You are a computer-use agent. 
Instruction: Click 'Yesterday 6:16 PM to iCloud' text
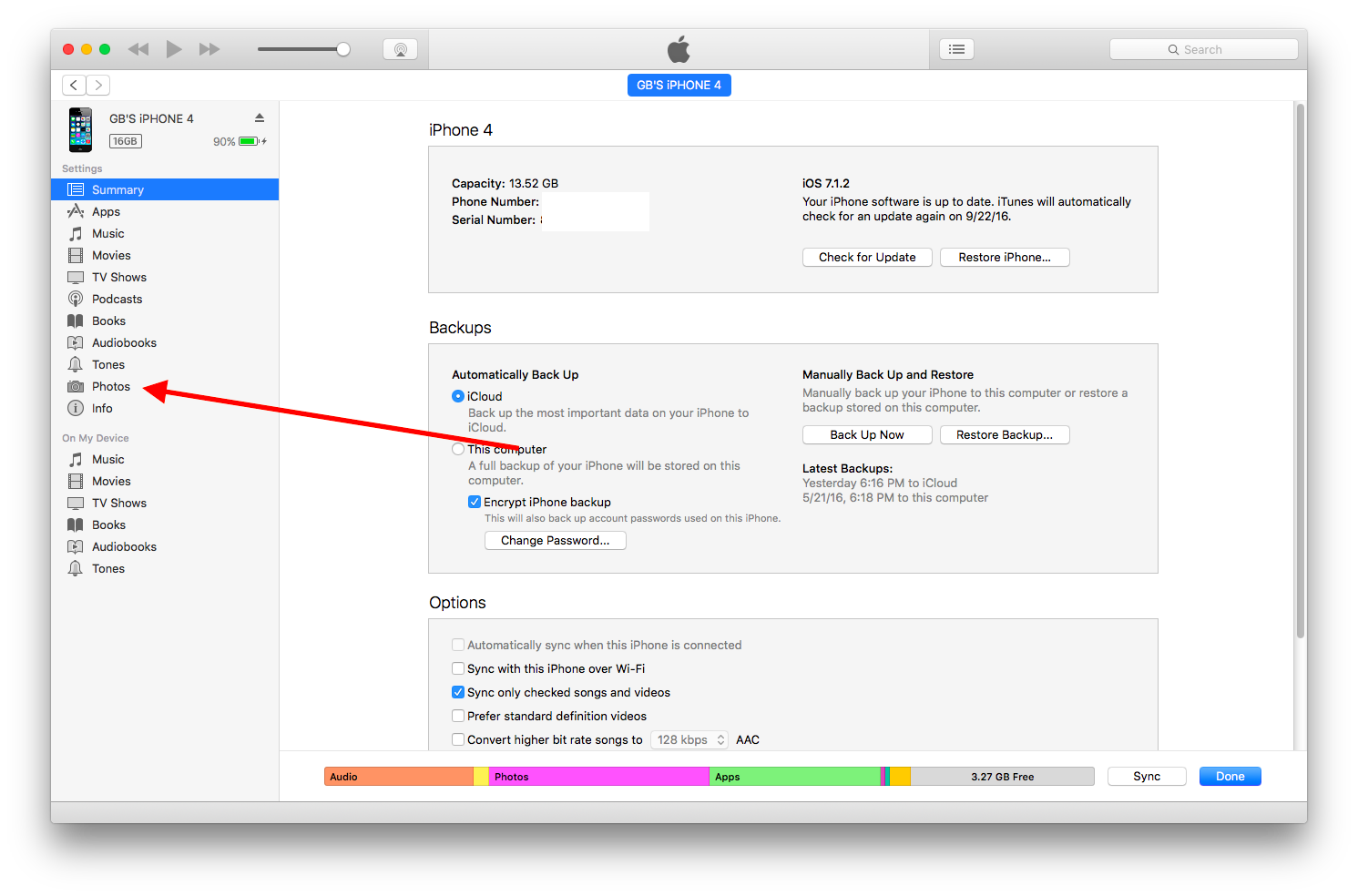click(880, 483)
